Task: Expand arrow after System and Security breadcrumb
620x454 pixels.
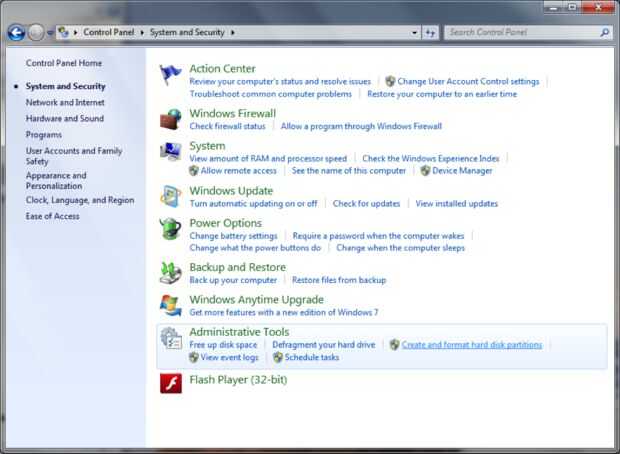Action: [x=232, y=32]
